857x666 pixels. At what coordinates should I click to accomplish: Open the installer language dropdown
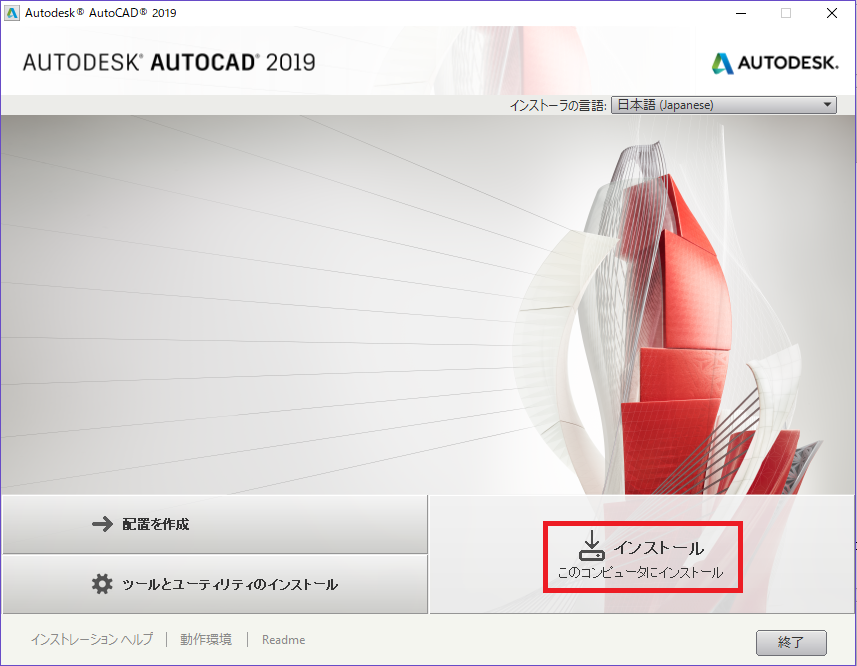click(724, 105)
